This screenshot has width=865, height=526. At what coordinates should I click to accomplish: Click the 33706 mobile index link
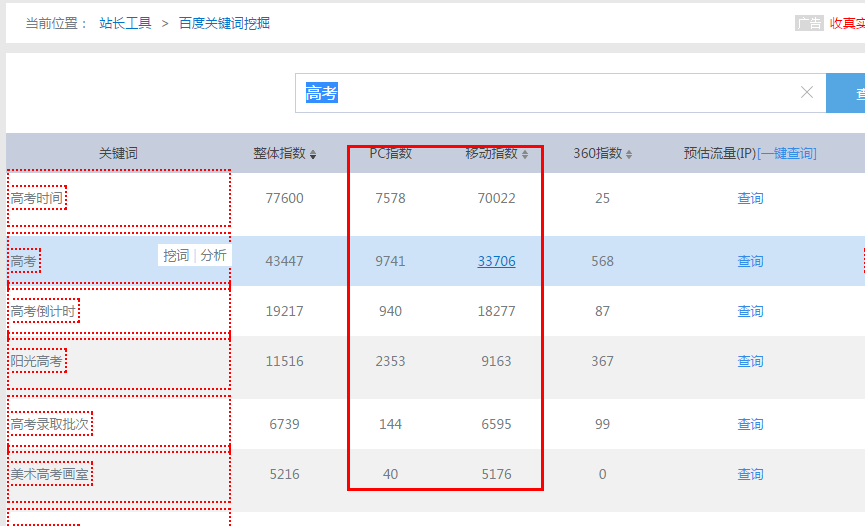point(496,262)
